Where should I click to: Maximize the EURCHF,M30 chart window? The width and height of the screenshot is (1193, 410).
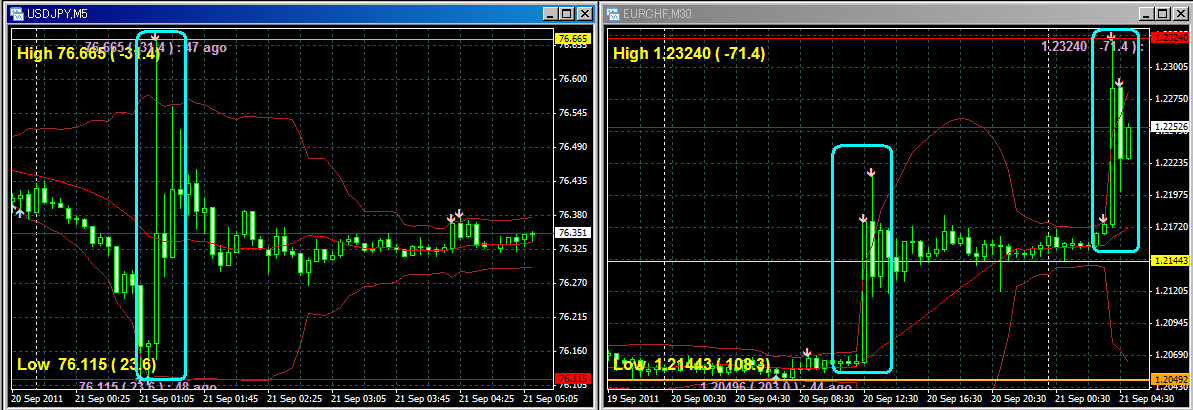1163,14
